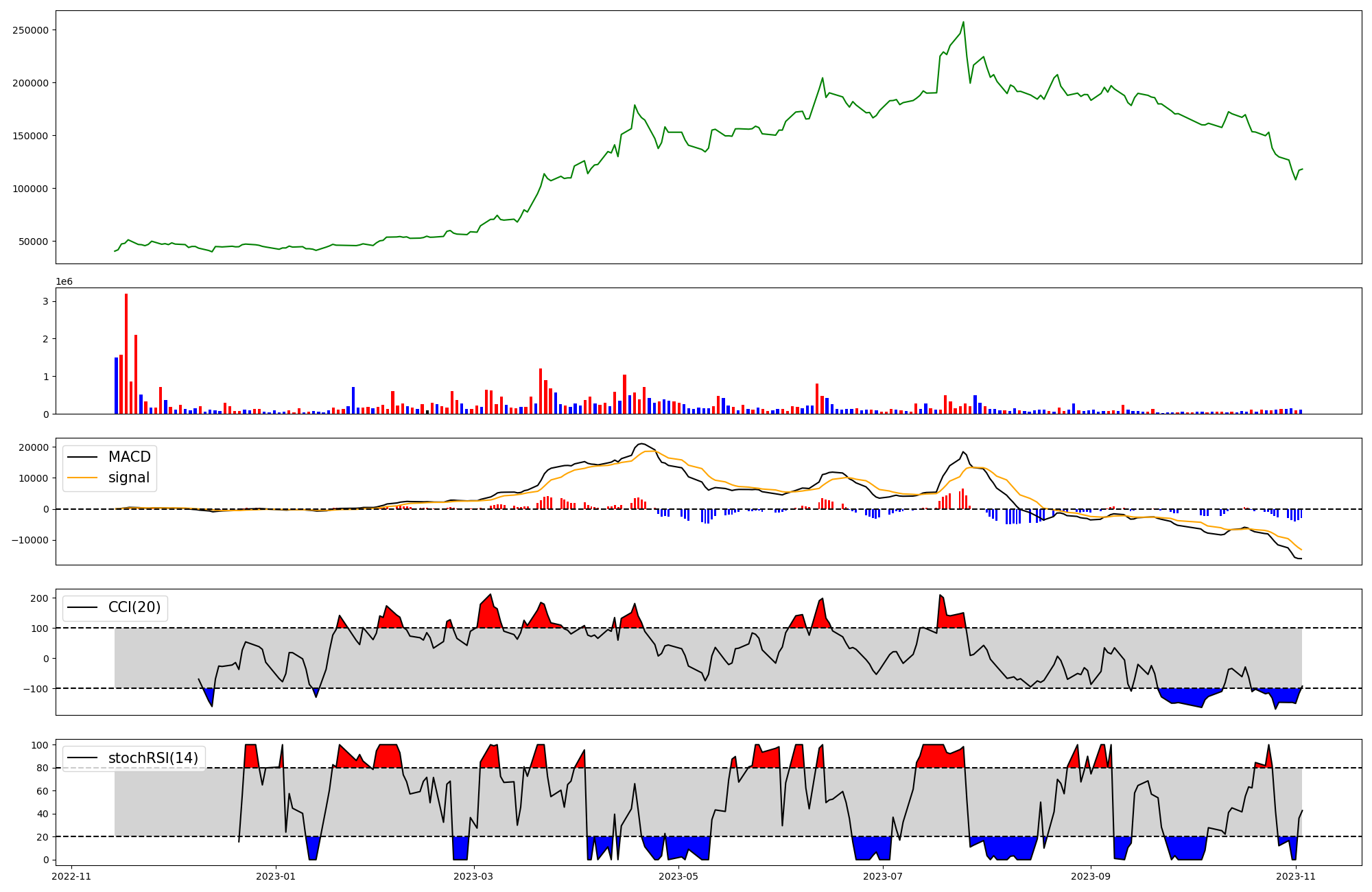Select the CCI(20) legend entry
The height and width of the screenshot is (892, 1372).
click(x=134, y=607)
